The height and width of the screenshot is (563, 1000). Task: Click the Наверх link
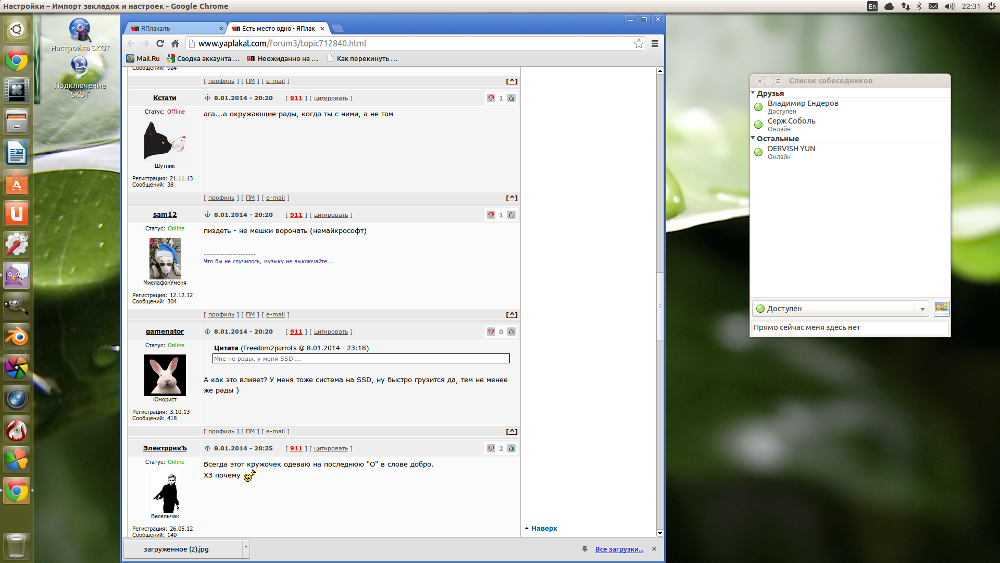tap(544, 529)
